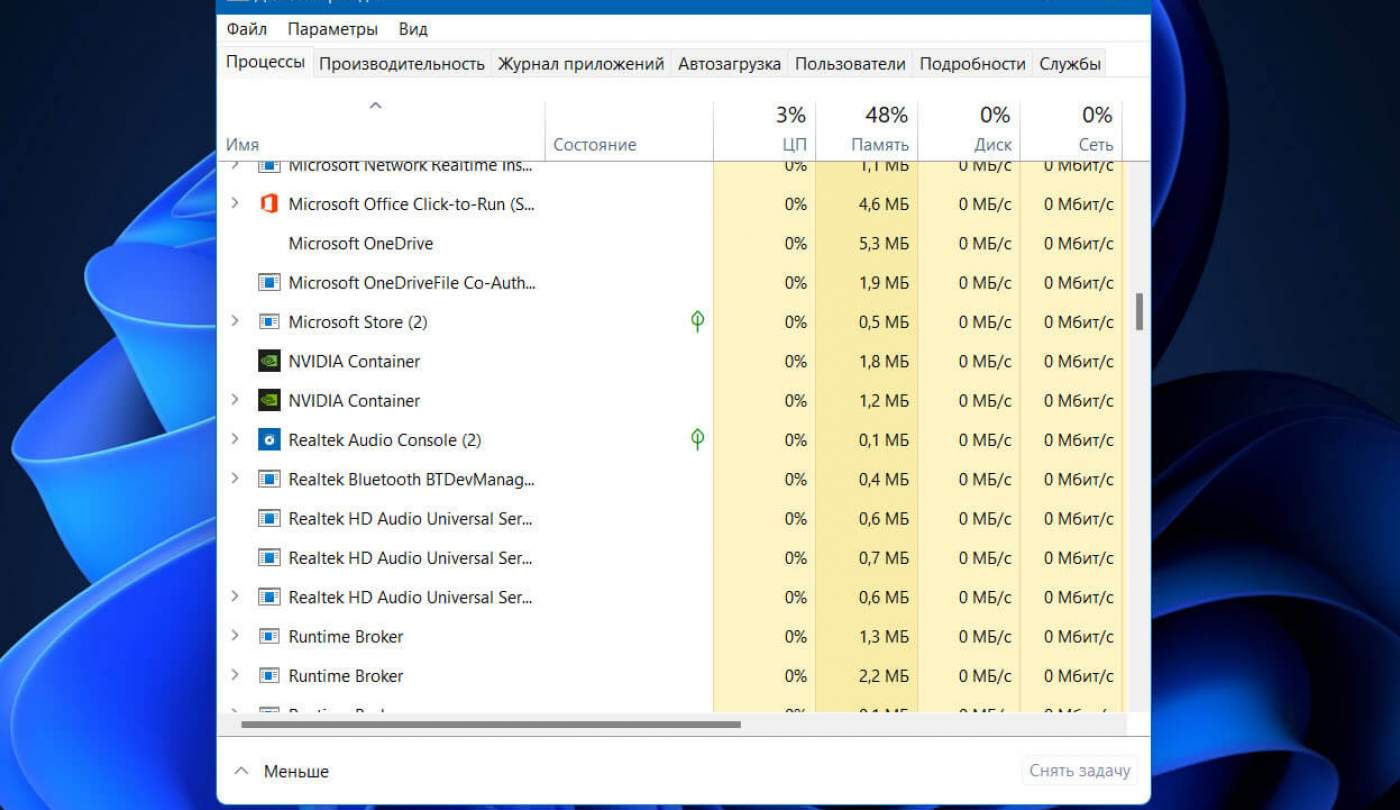The width and height of the screenshot is (1400, 810).
Task: Click the Снять задачу button
Action: 1080,771
